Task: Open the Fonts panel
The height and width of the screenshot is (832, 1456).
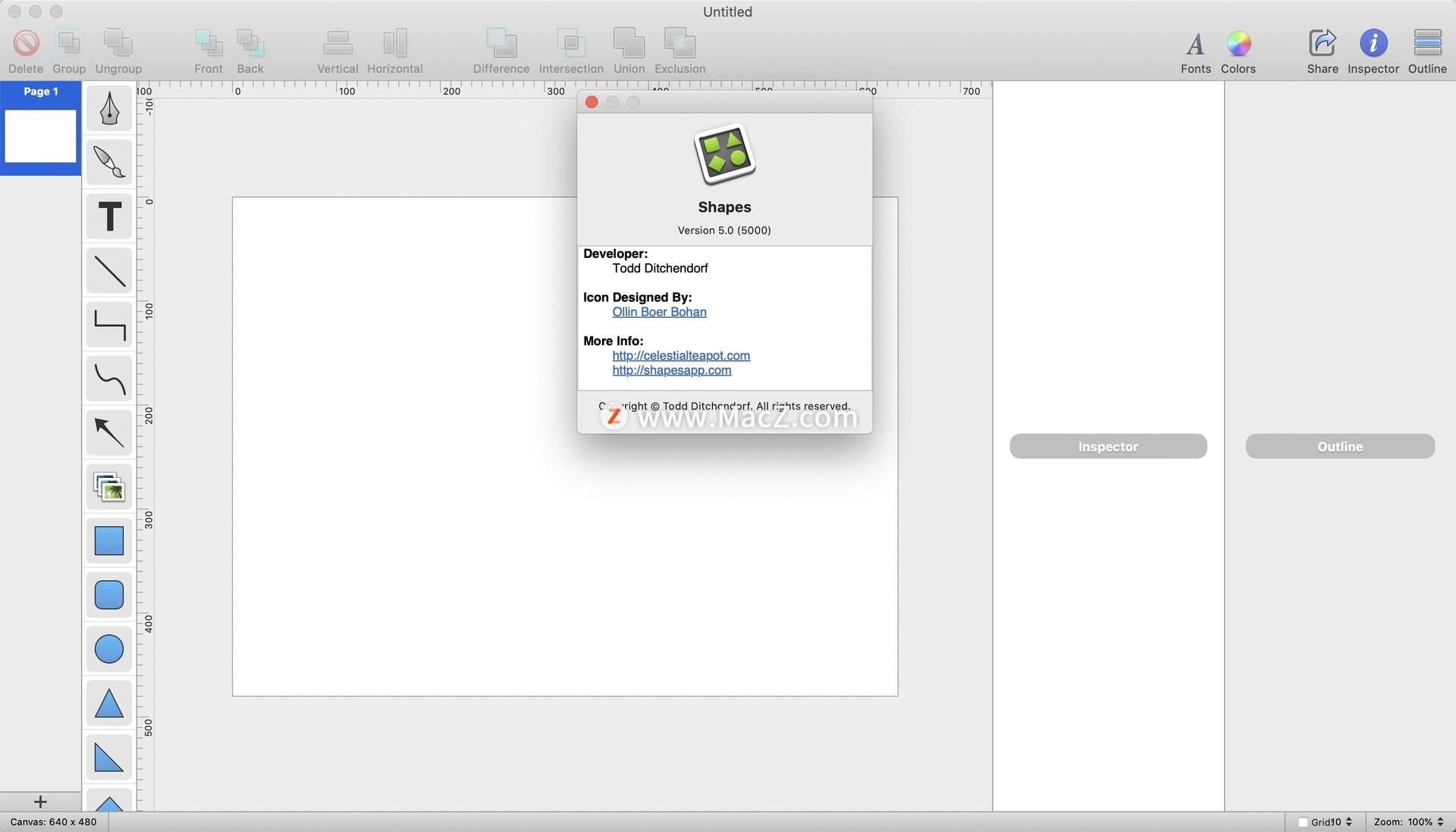Action: [x=1195, y=44]
